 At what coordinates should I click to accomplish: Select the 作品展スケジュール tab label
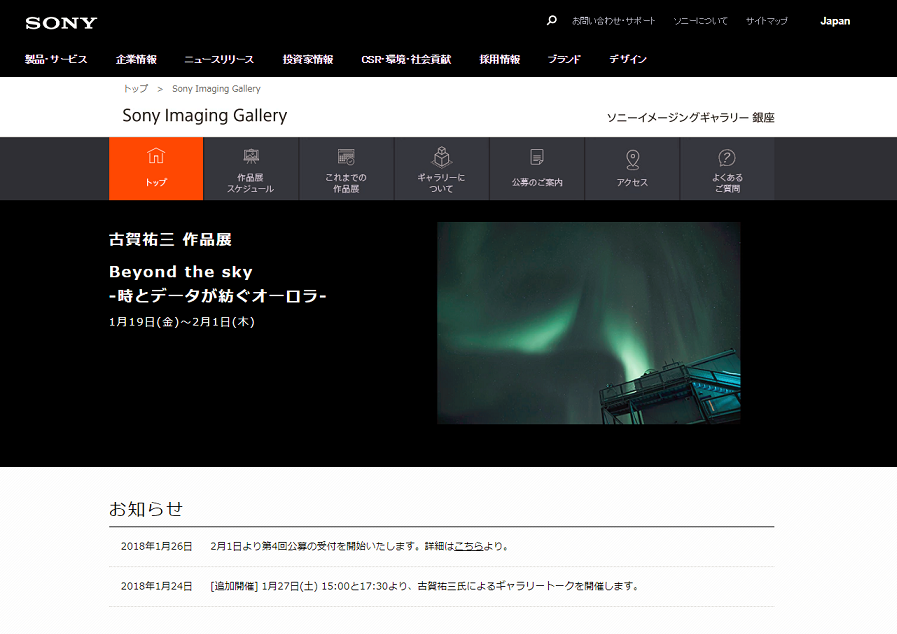pos(251,183)
